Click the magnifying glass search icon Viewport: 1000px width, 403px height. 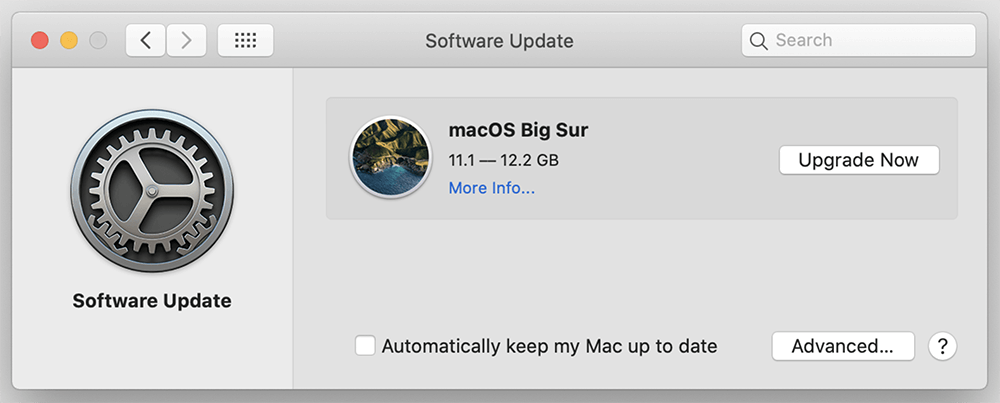click(x=759, y=41)
